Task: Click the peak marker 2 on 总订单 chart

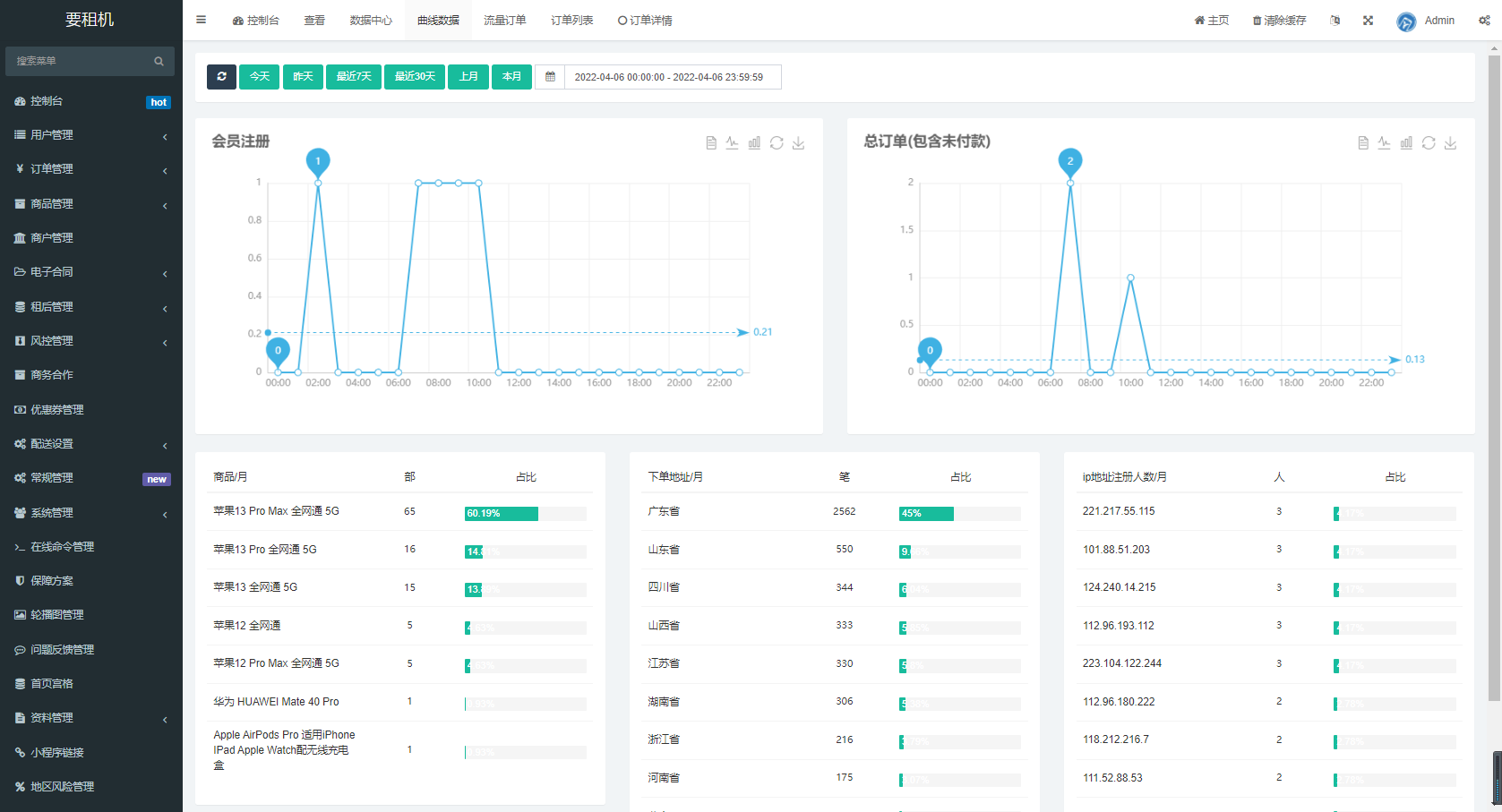Action: [x=1070, y=162]
